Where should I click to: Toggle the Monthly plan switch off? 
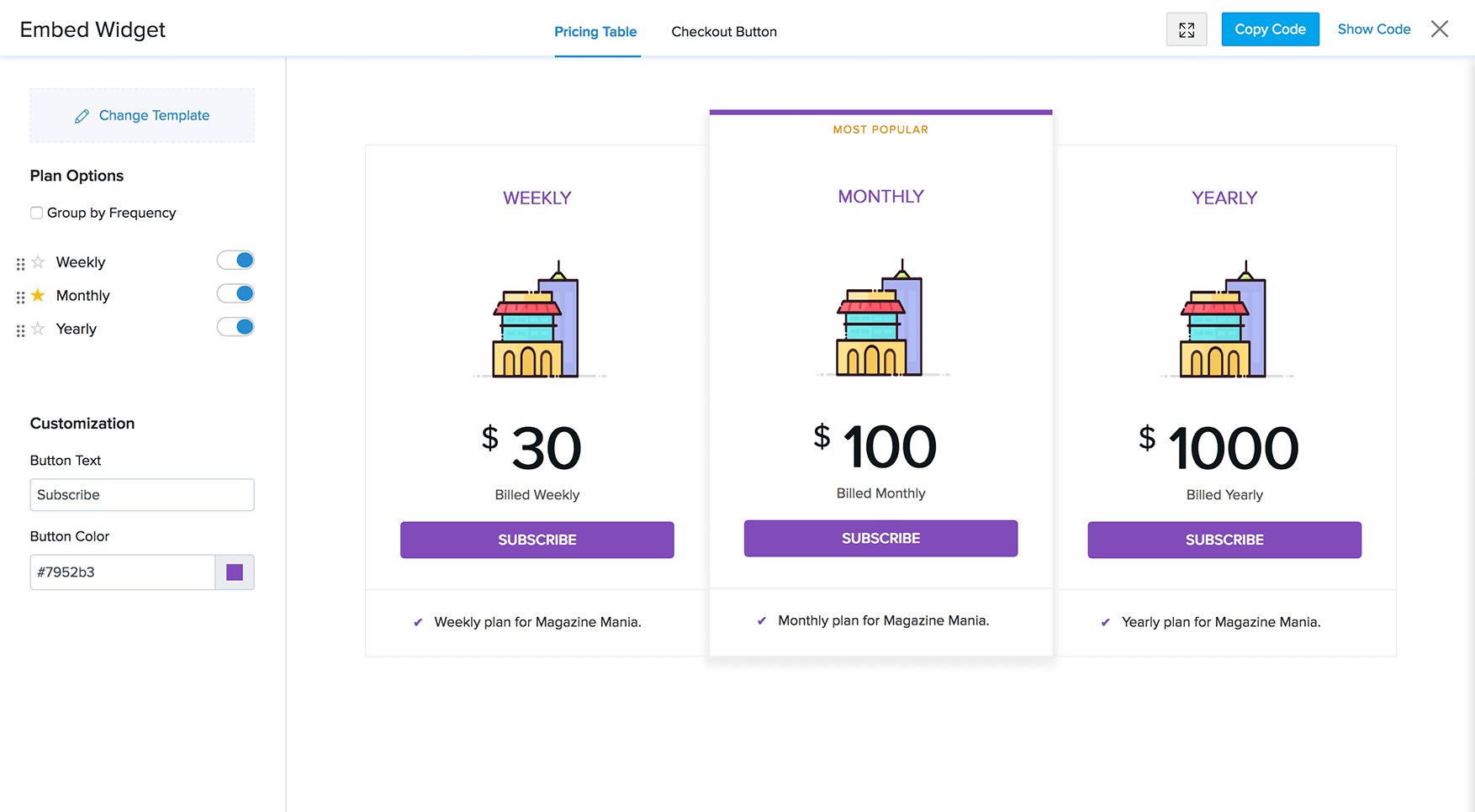[235, 293]
